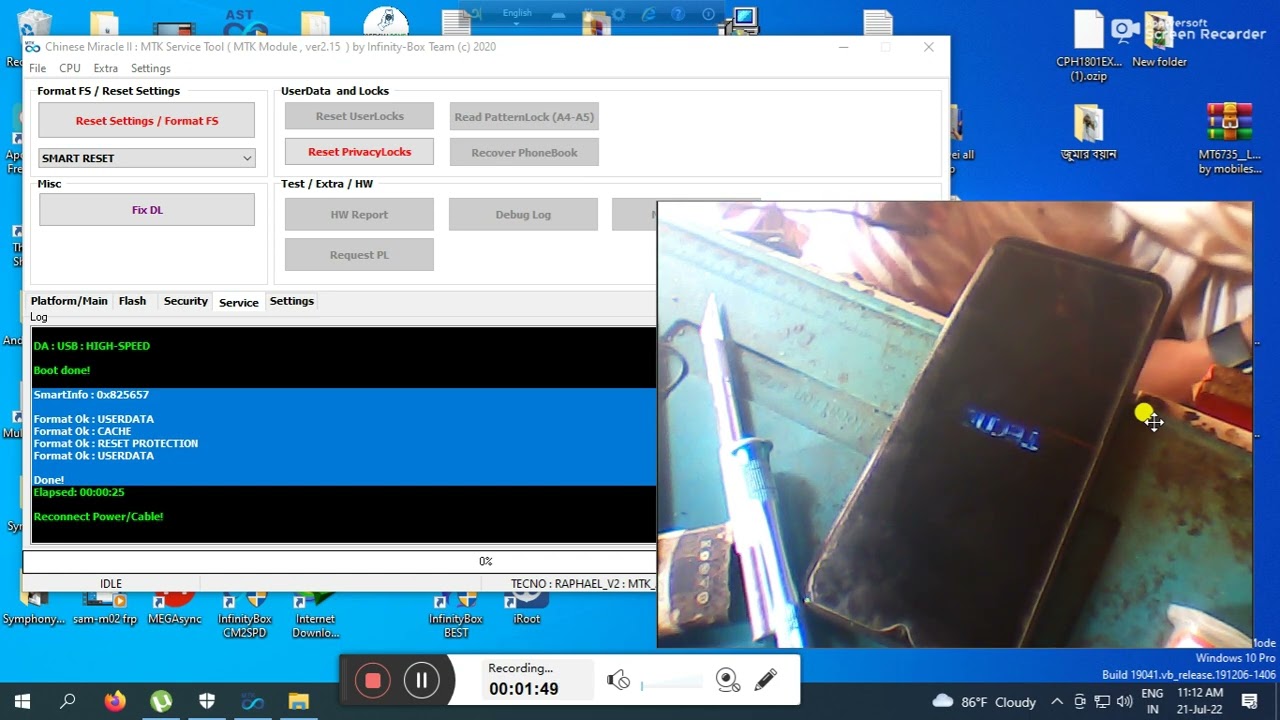
Task: Switch to Chinese Miracle taskbar icon
Action: coord(253,701)
